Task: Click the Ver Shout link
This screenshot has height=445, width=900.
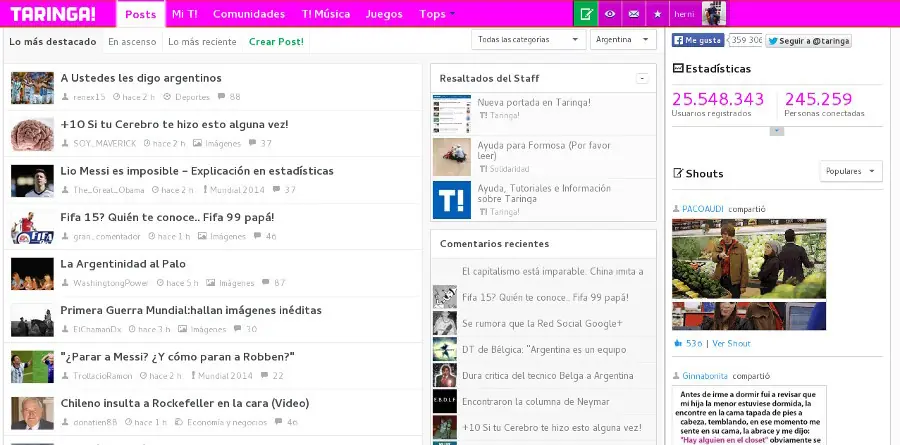Action: coord(731,343)
